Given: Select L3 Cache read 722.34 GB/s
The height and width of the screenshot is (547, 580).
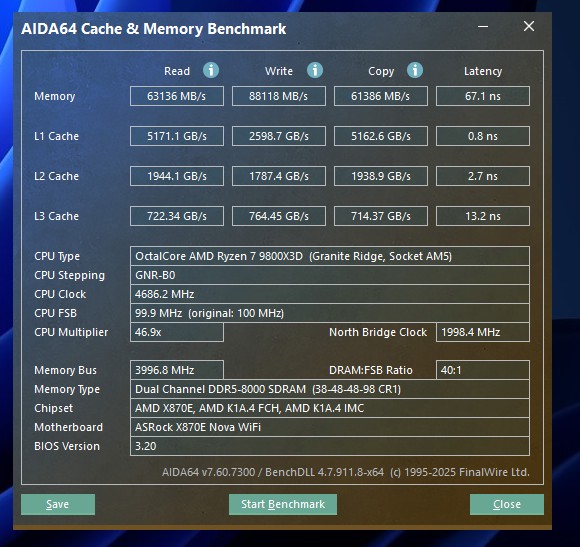Looking at the screenshot, I should click(177, 216).
